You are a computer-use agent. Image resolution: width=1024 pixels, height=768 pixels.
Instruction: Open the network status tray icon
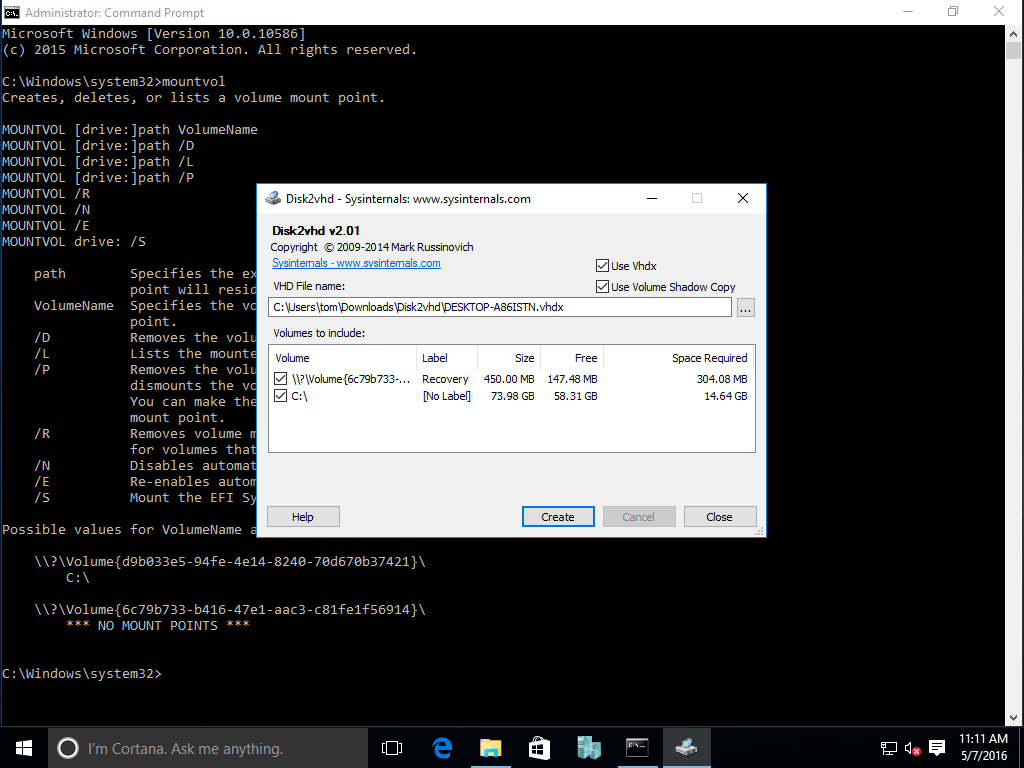[x=888, y=747]
